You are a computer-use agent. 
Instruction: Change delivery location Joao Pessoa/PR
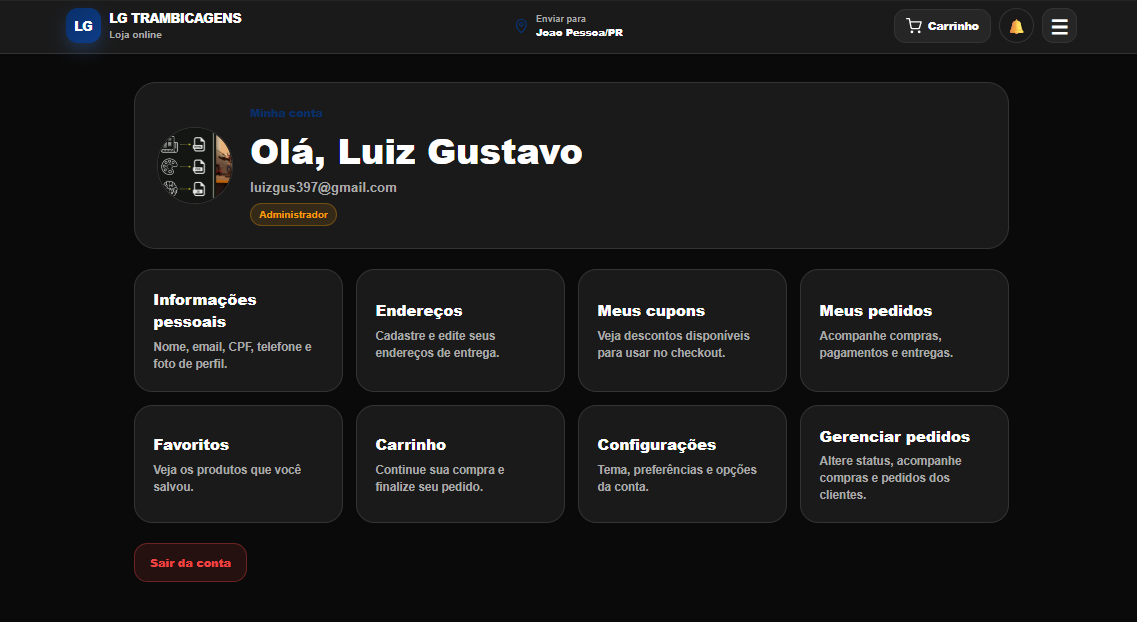point(579,33)
